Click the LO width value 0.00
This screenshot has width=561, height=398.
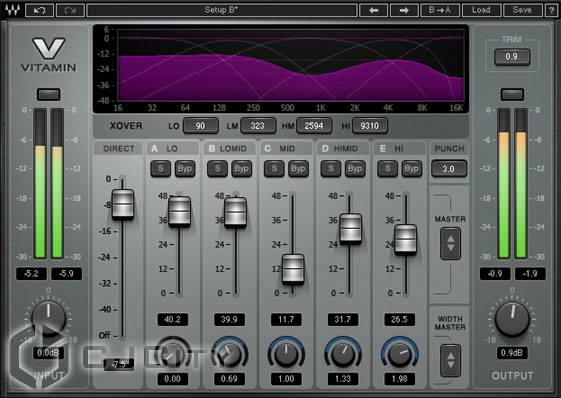pyautogui.click(x=172, y=379)
